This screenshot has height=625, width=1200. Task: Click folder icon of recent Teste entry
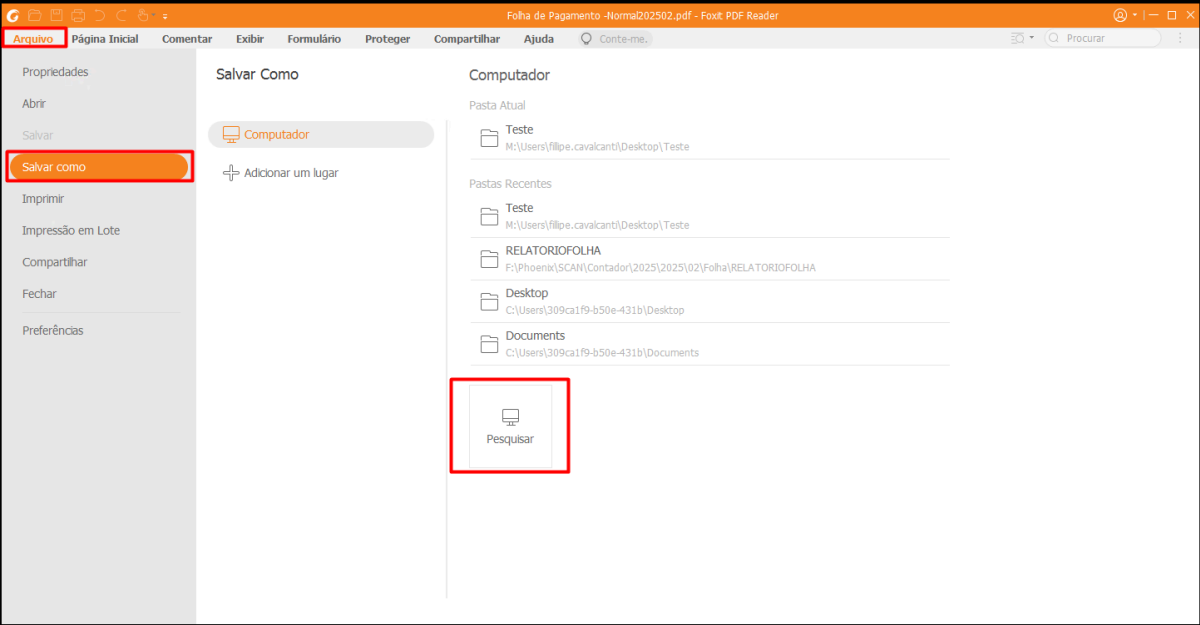[489, 217]
